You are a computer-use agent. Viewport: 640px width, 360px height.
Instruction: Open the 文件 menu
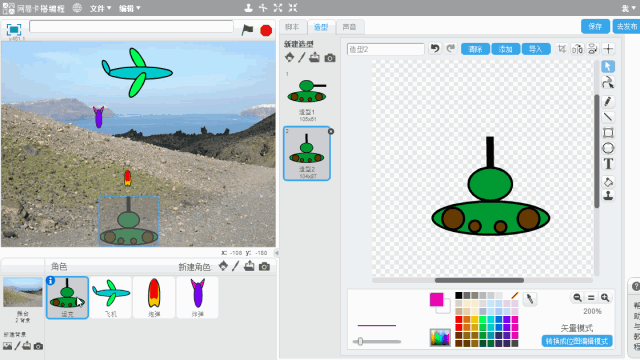(100, 8)
